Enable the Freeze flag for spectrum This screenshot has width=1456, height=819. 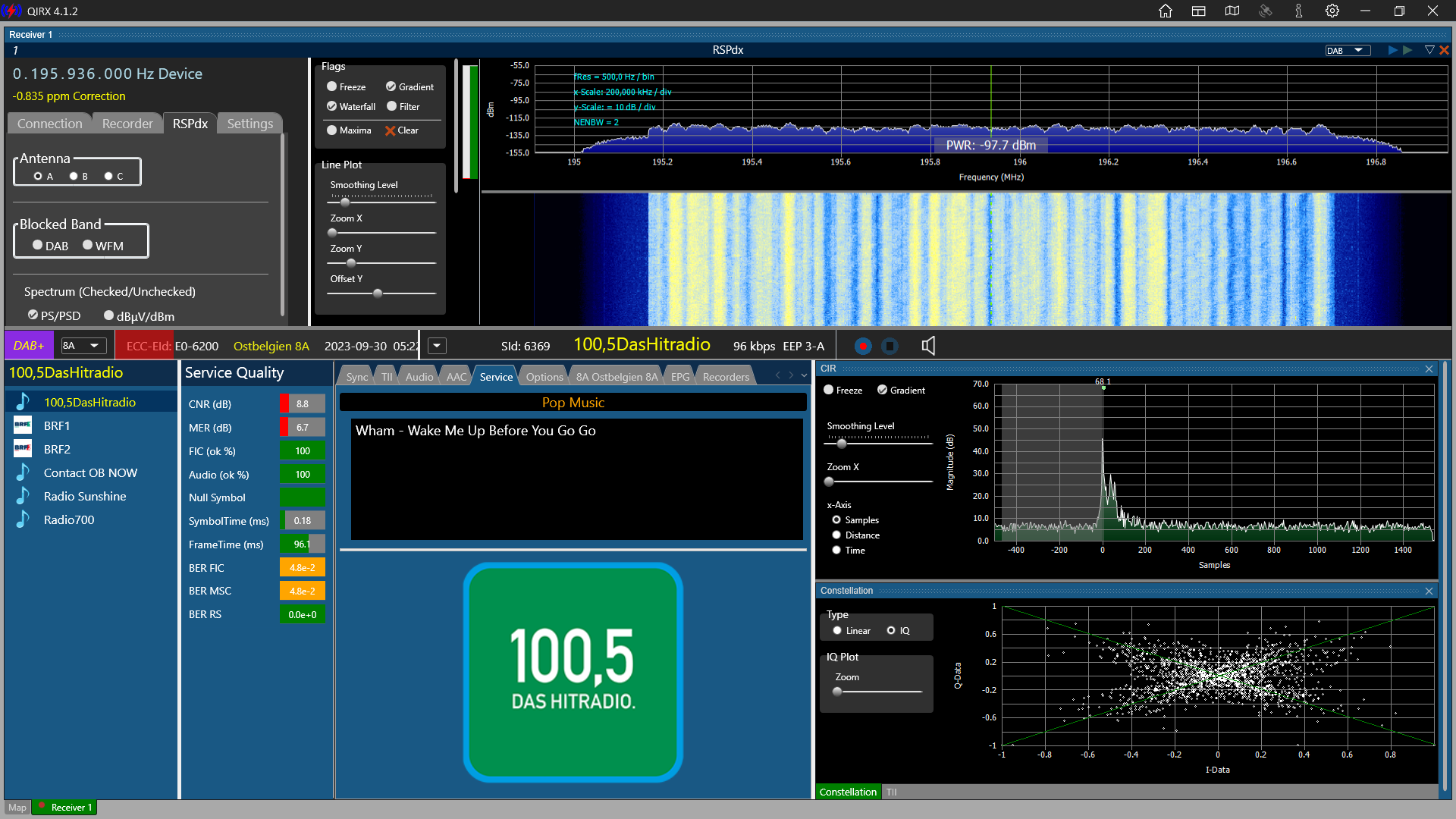click(332, 86)
